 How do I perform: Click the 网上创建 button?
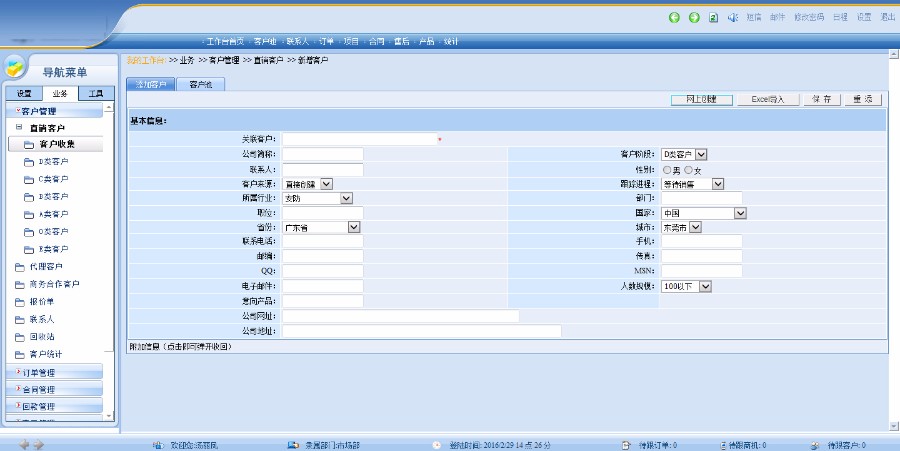coord(701,99)
